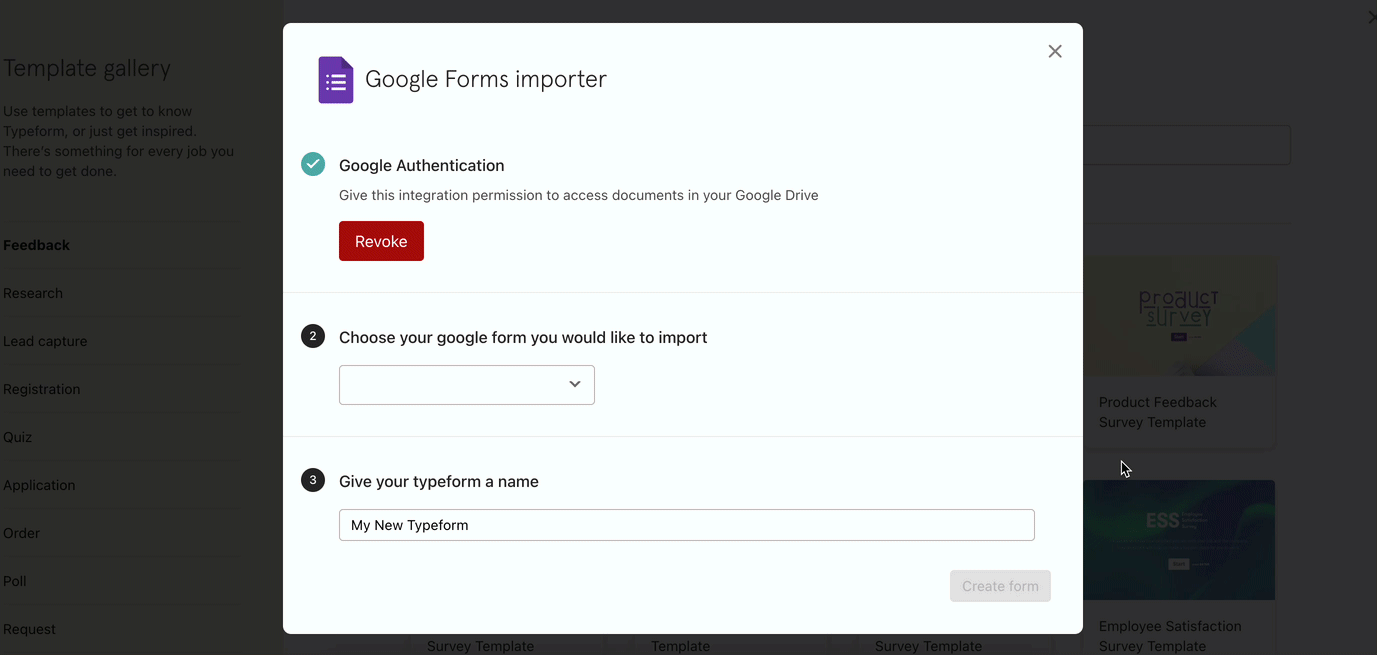This screenshot has height=655, width=1377.
Task: Open the Poll template category
Action: click(15, 581)
